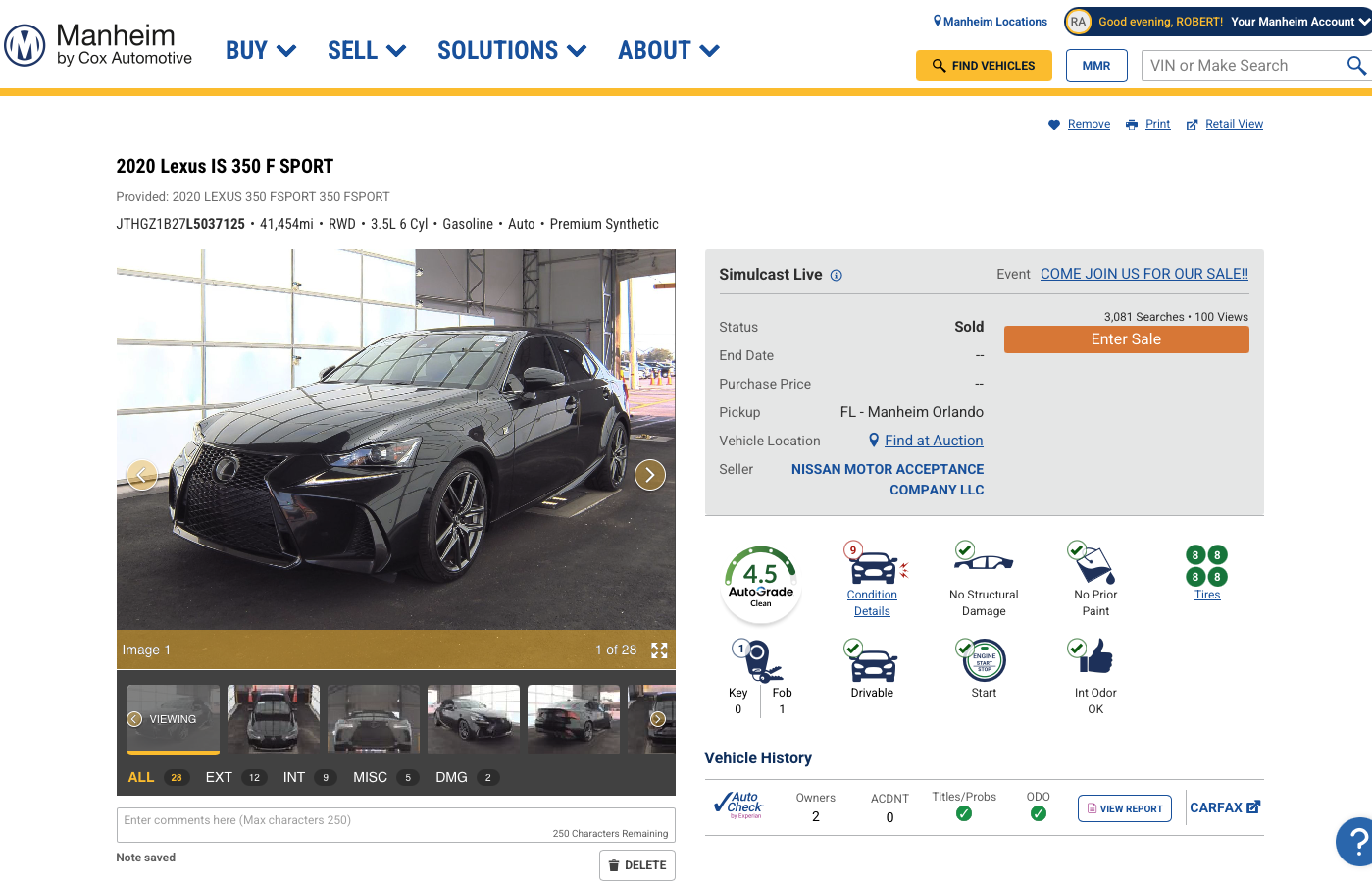Remove vehicle from saved list
Screen dimensions: 1372x884
[1089, 124]
